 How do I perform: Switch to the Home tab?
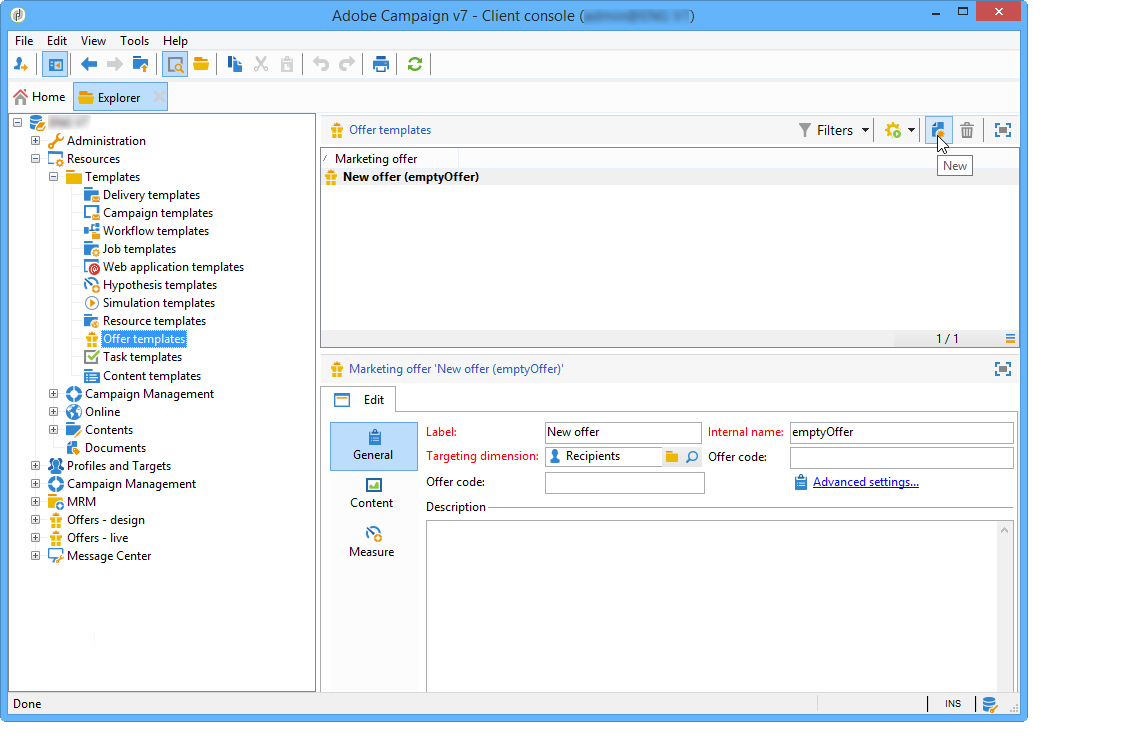39,97
